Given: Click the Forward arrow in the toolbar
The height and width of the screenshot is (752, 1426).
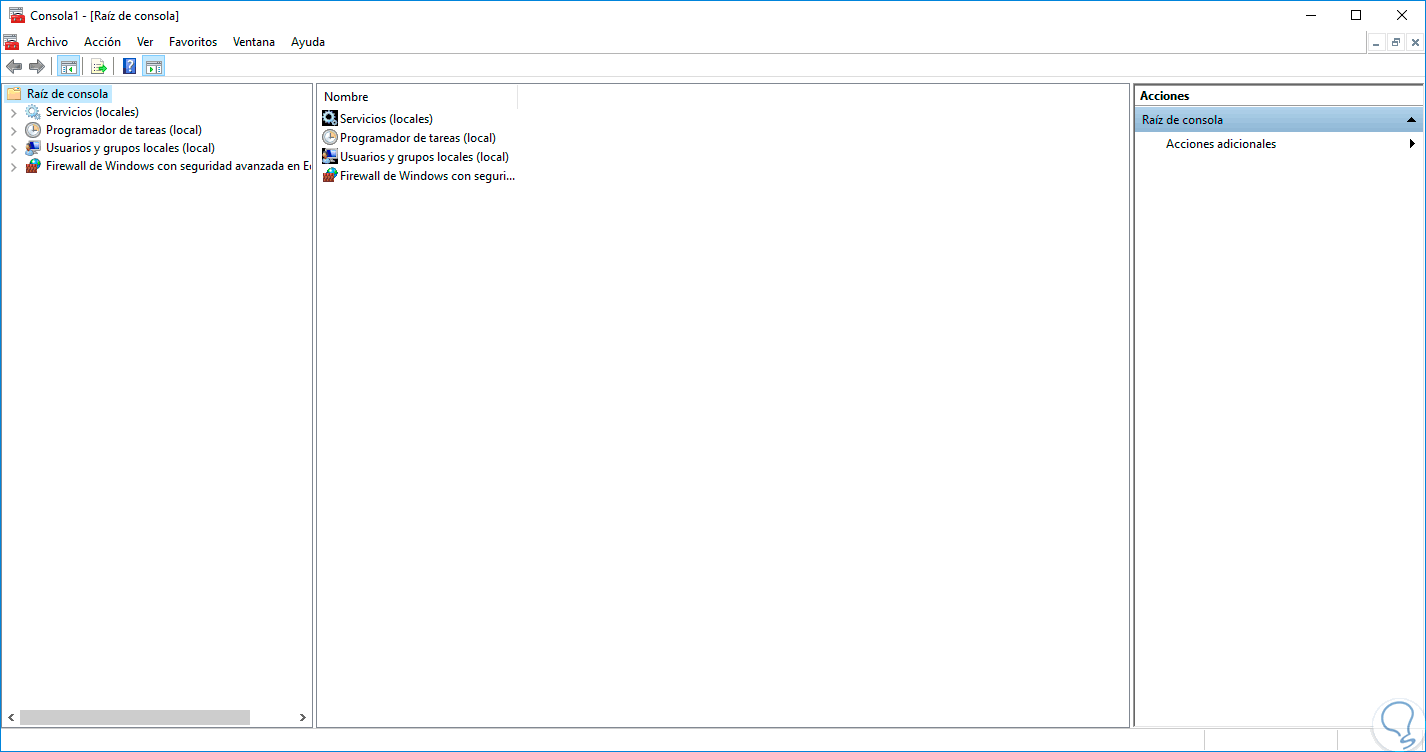Looking at the screenshot, I should point(37,67).
